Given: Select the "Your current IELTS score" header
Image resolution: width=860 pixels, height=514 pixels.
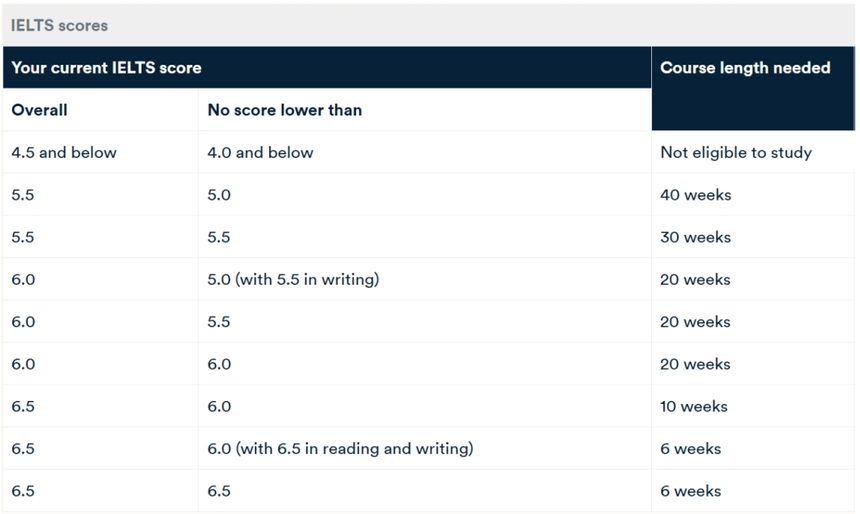Looking at the screenshot, I should click(106, 68).
